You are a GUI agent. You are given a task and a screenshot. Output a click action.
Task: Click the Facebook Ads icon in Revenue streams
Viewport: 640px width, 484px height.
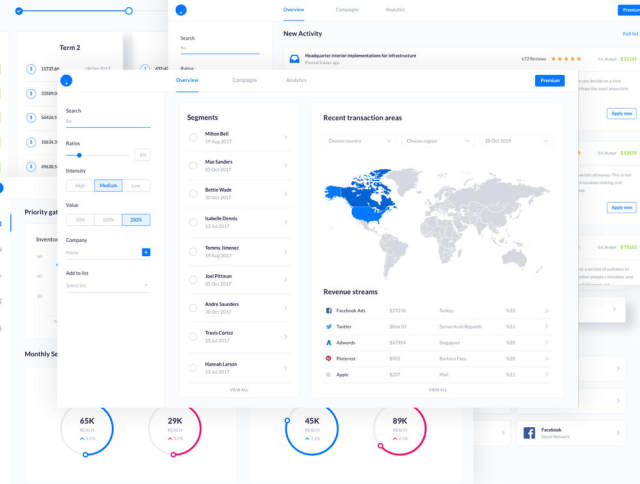(329, 311)
